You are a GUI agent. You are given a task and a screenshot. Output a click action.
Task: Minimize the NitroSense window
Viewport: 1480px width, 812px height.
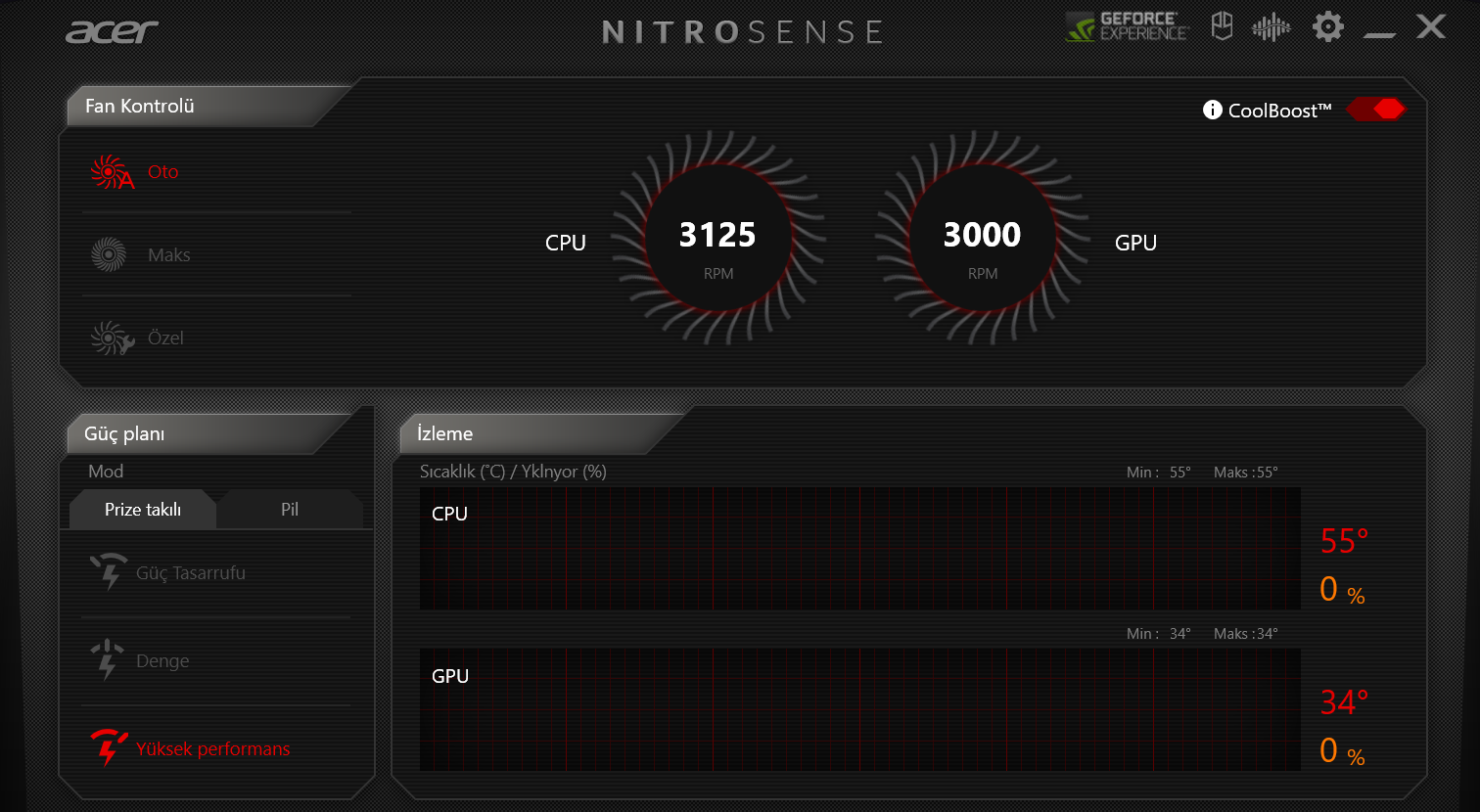pyautogui.click(x=1379, y=34)
